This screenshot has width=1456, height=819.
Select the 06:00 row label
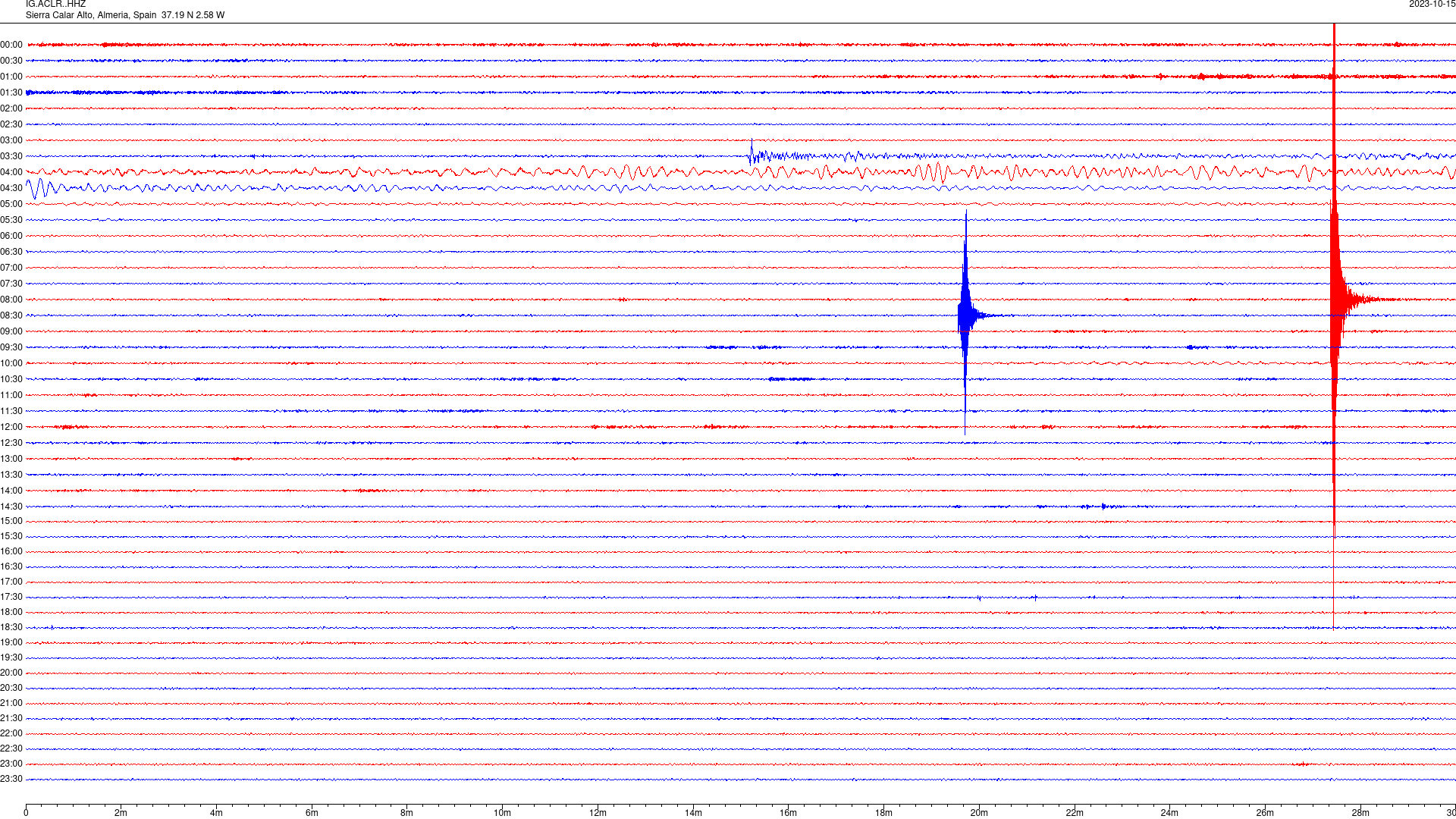pyautogui.click(x=11, y=236)
